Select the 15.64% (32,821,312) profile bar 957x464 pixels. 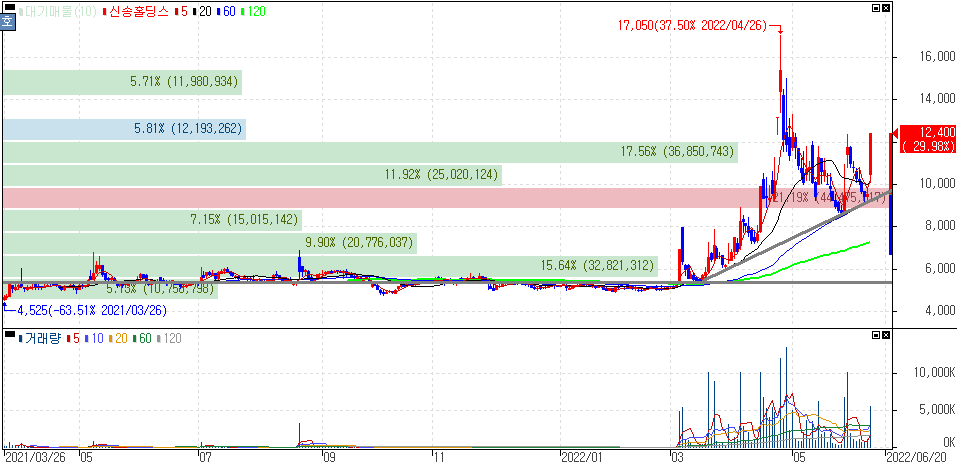click(330, 266)
